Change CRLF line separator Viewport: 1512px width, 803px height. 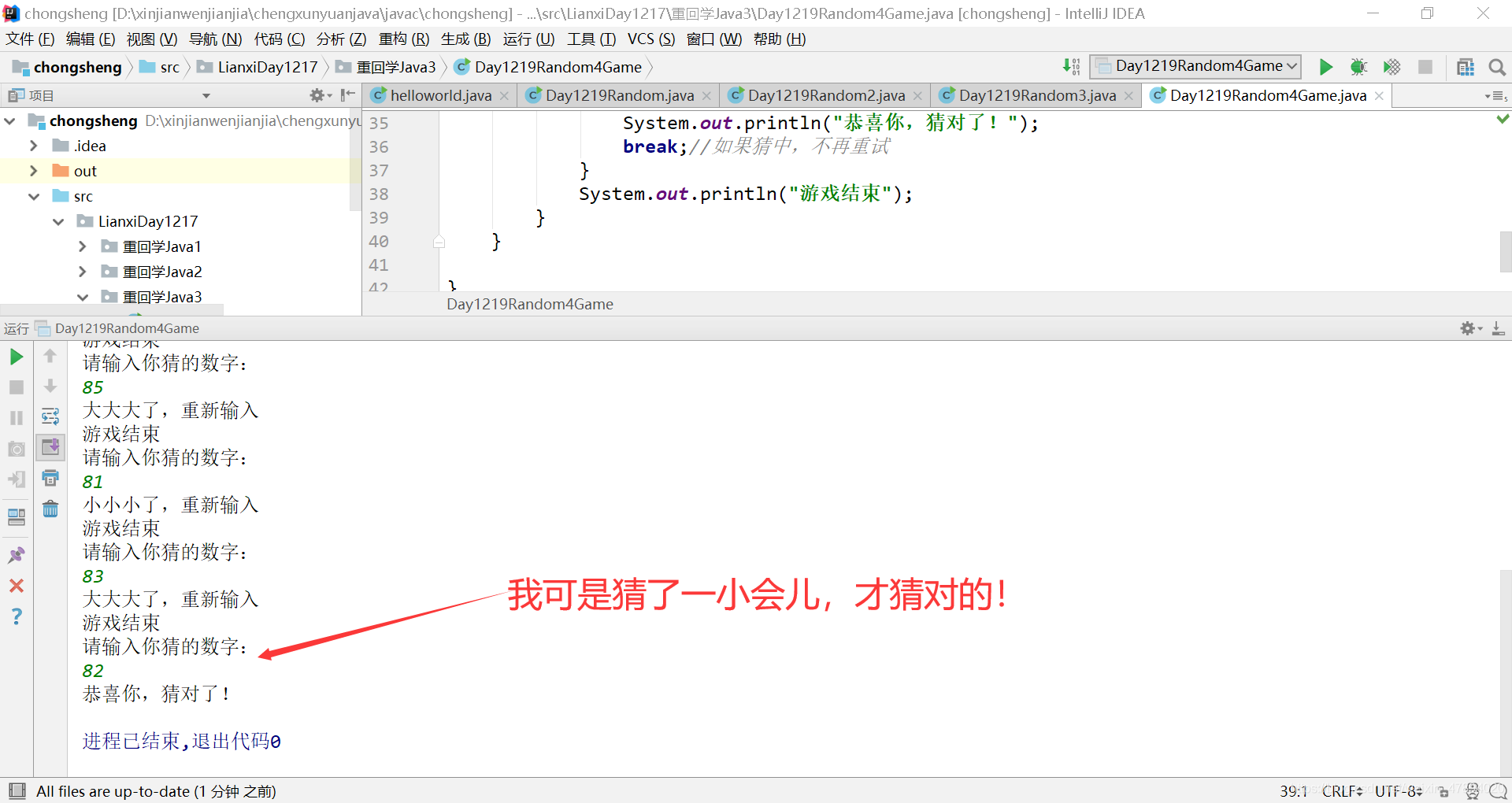(x=1342, y=791)
